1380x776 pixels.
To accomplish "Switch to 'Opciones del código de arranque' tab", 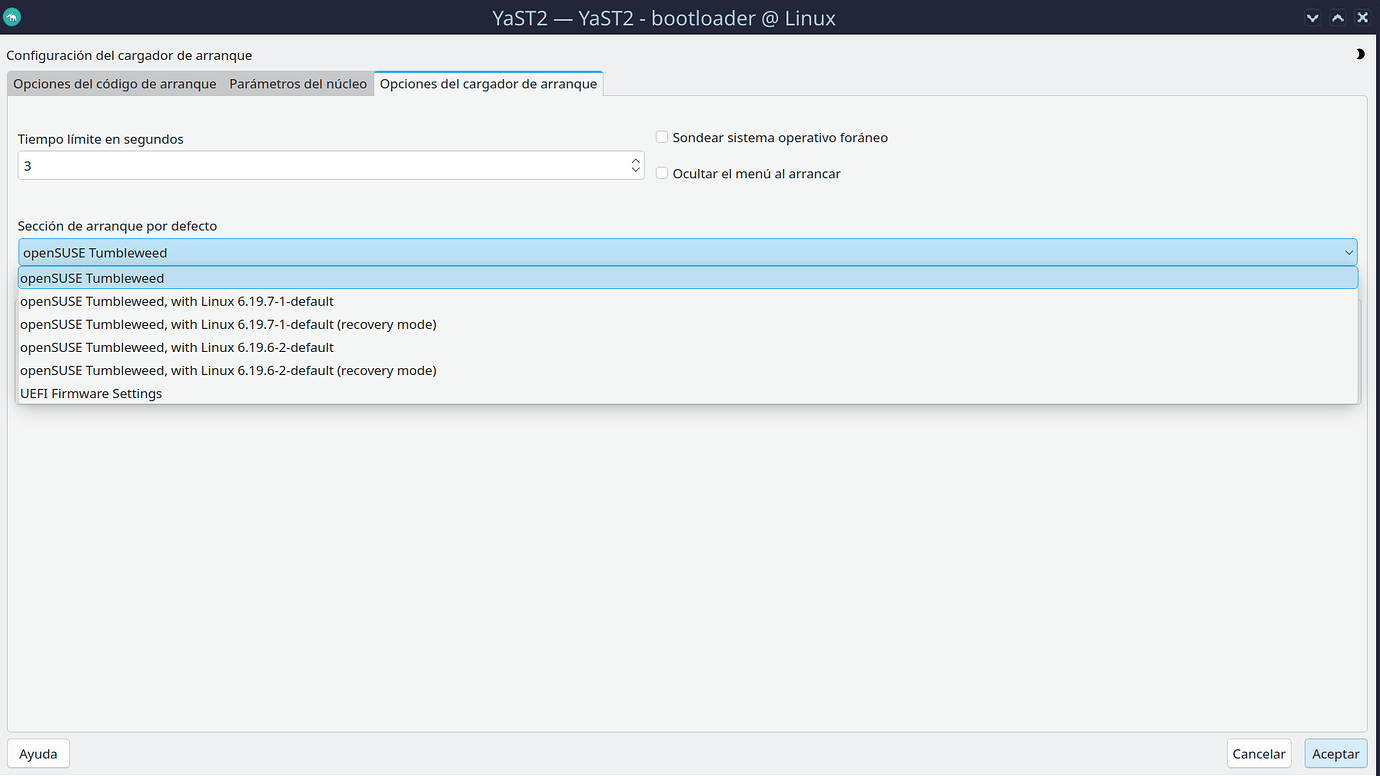I will click(115, 84).
